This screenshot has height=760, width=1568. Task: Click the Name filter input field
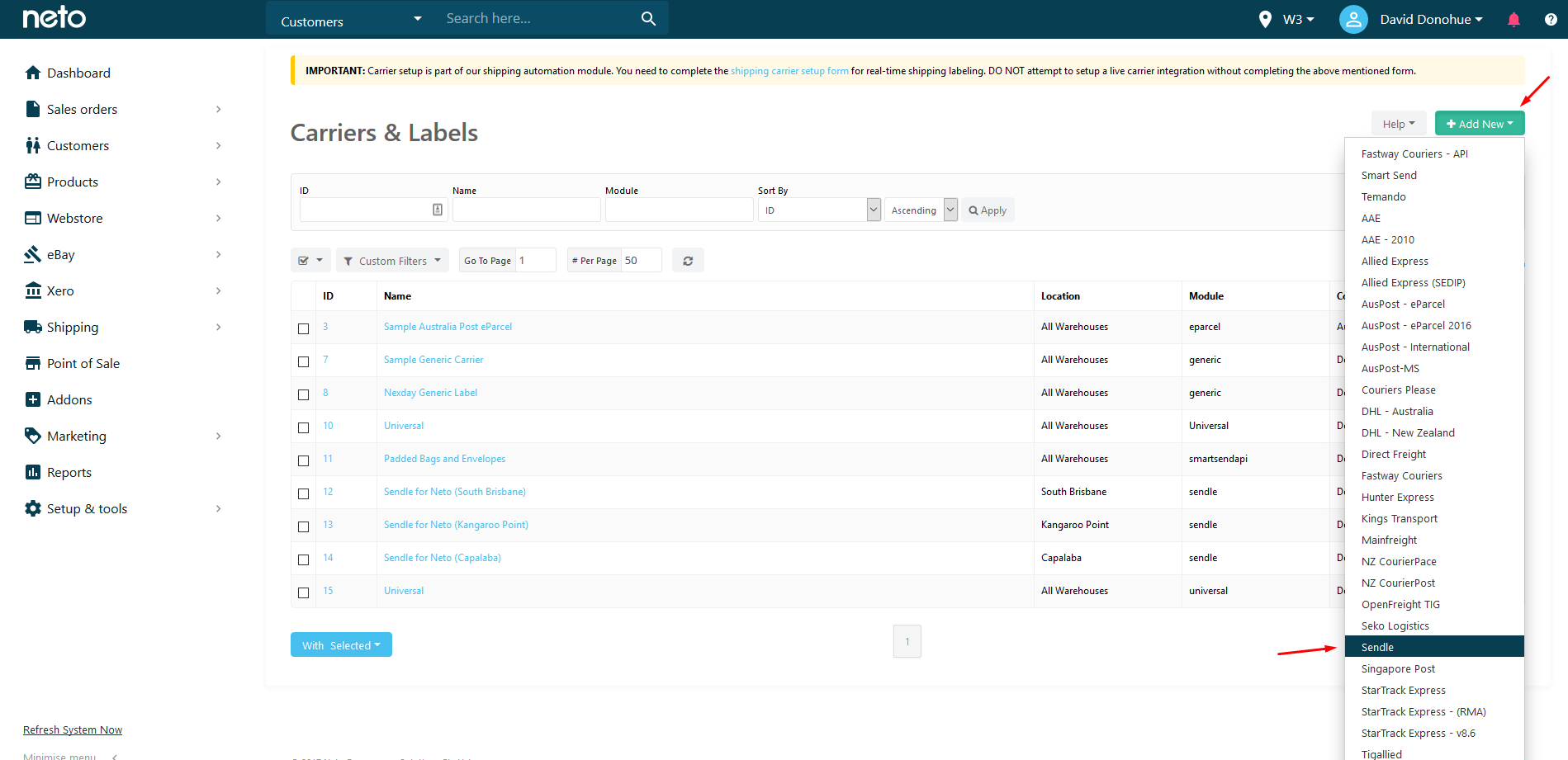[x=526, y=210]
